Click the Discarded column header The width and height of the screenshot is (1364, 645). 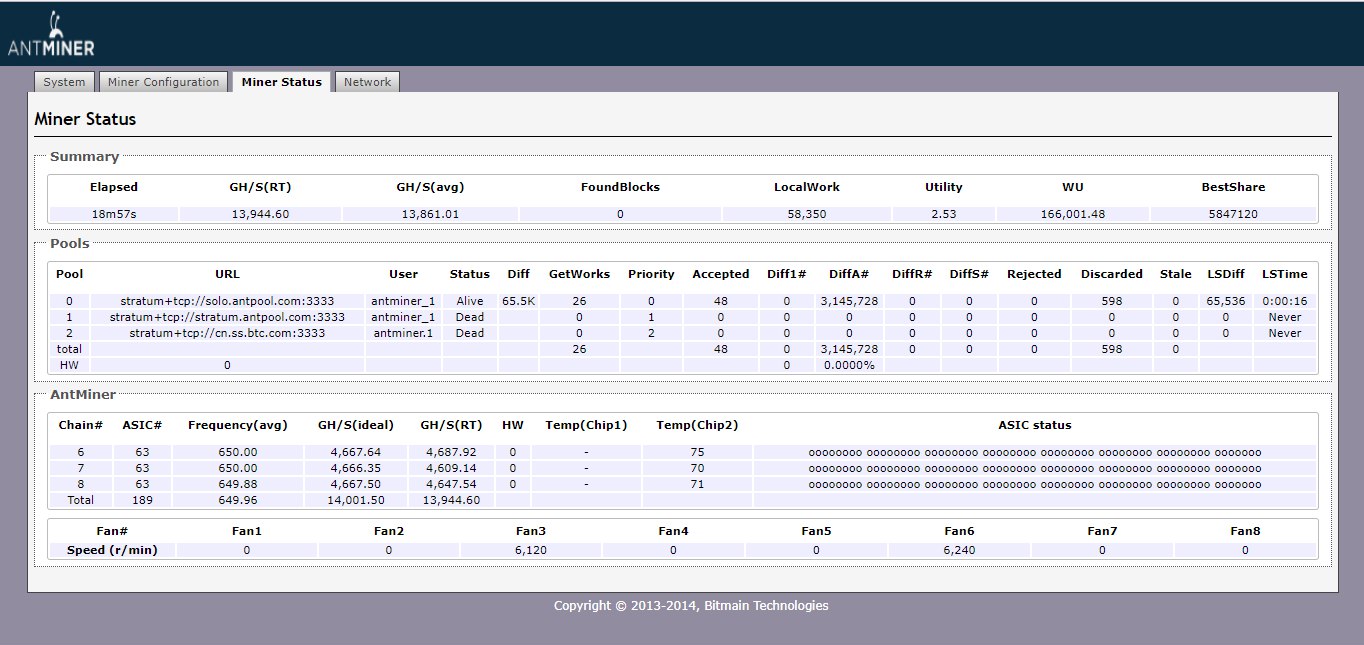click(x=1111, y=274)
